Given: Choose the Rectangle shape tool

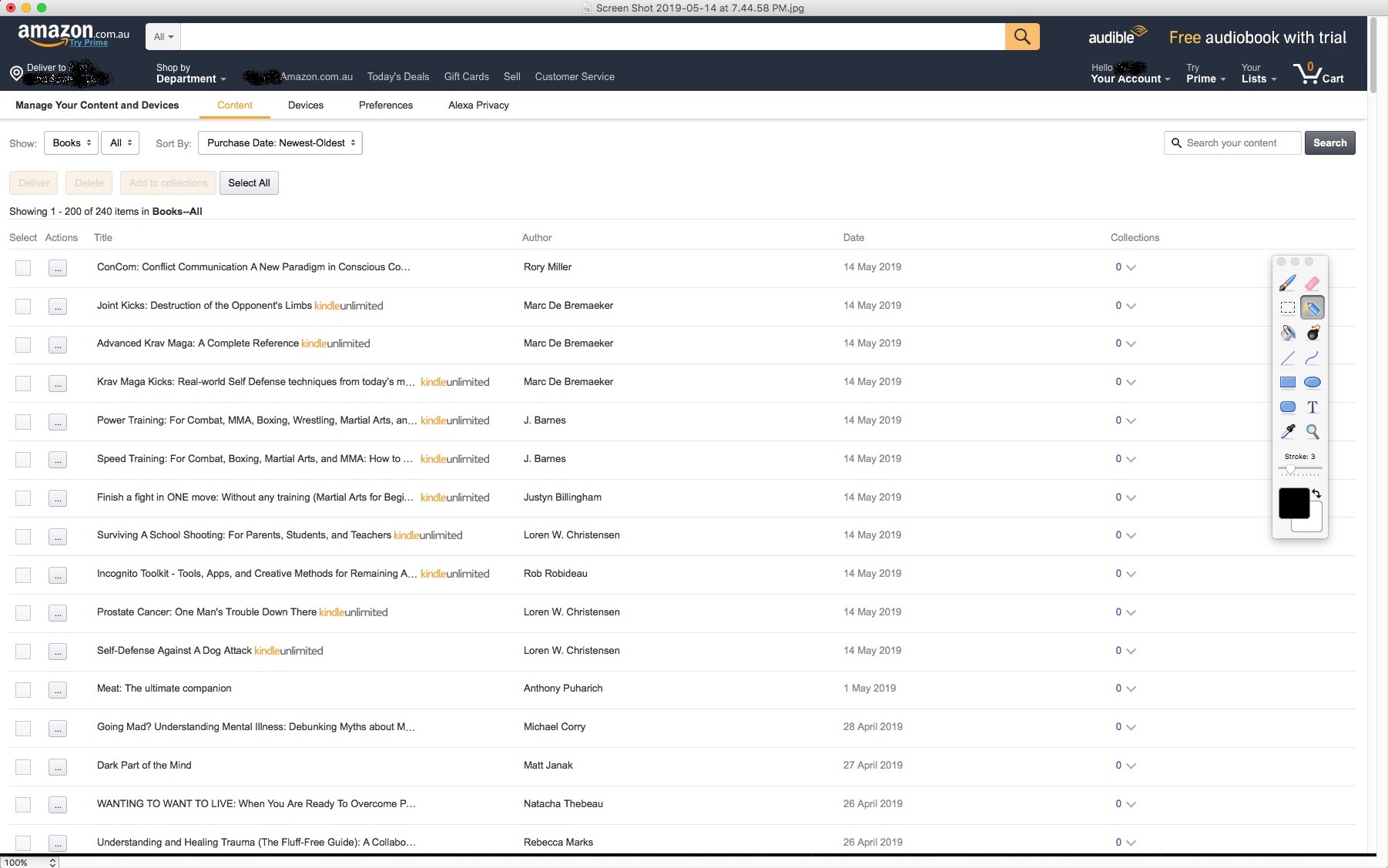Looking at the screenshot, I should point(1288,382).
